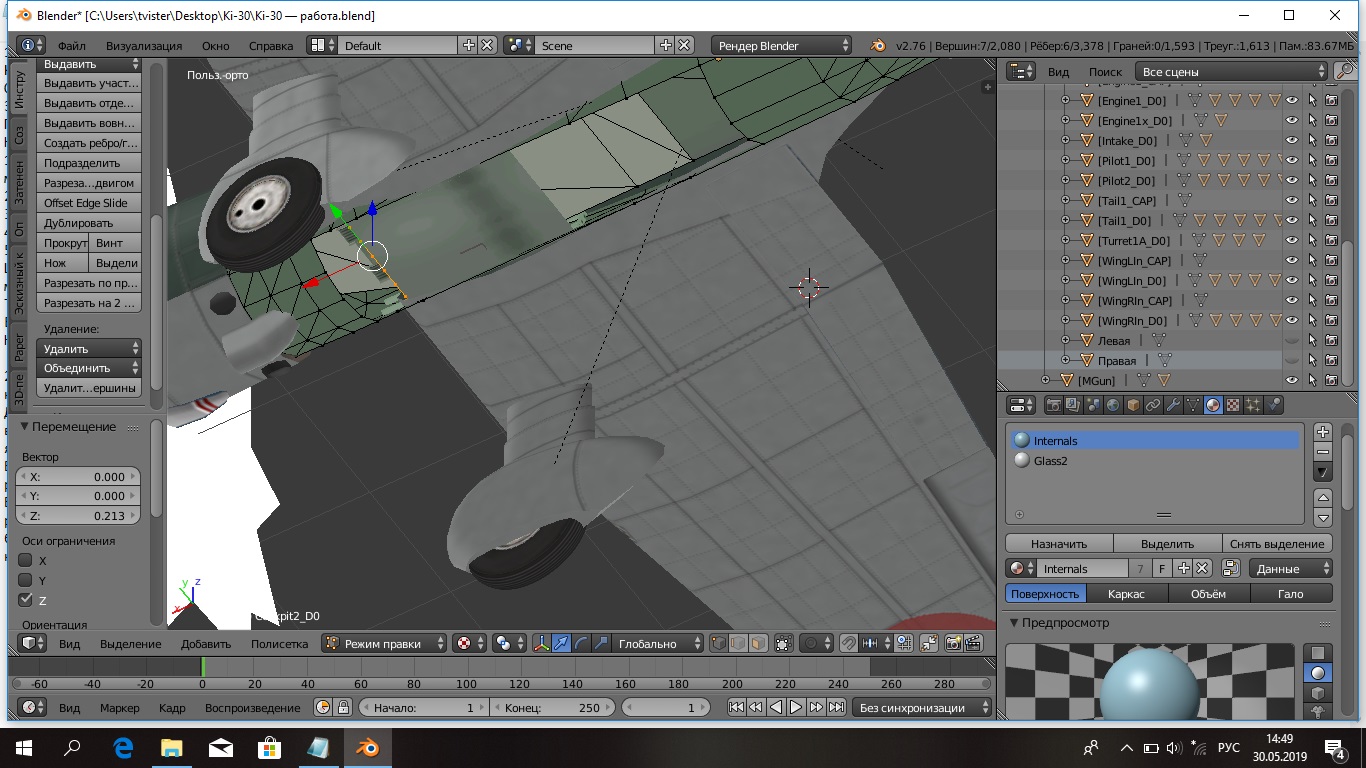The image size is (1366, 768).
Task: Open the Файл menu
Action: click(x=71, y=46)
